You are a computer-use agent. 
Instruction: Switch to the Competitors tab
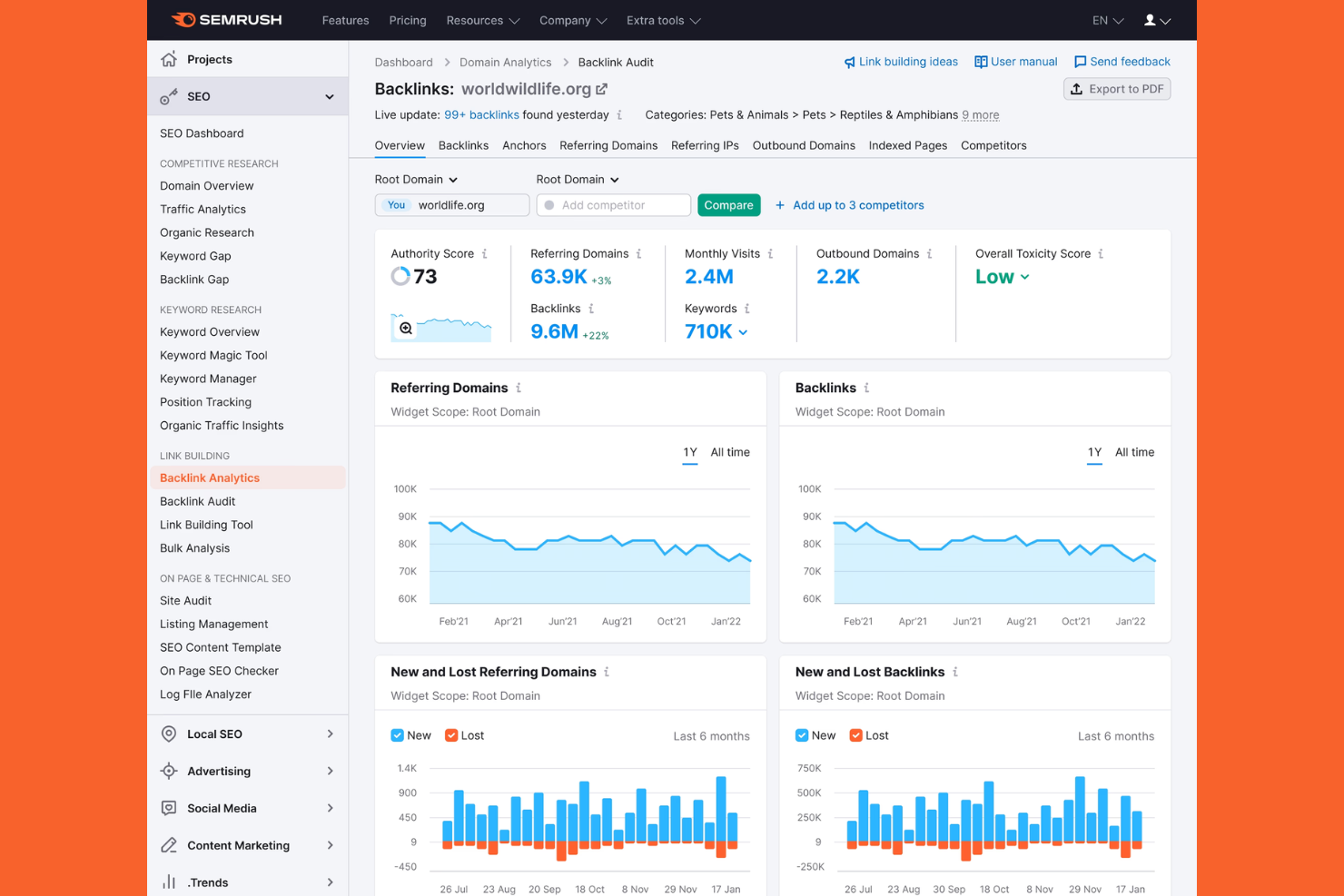coord(993,145)
